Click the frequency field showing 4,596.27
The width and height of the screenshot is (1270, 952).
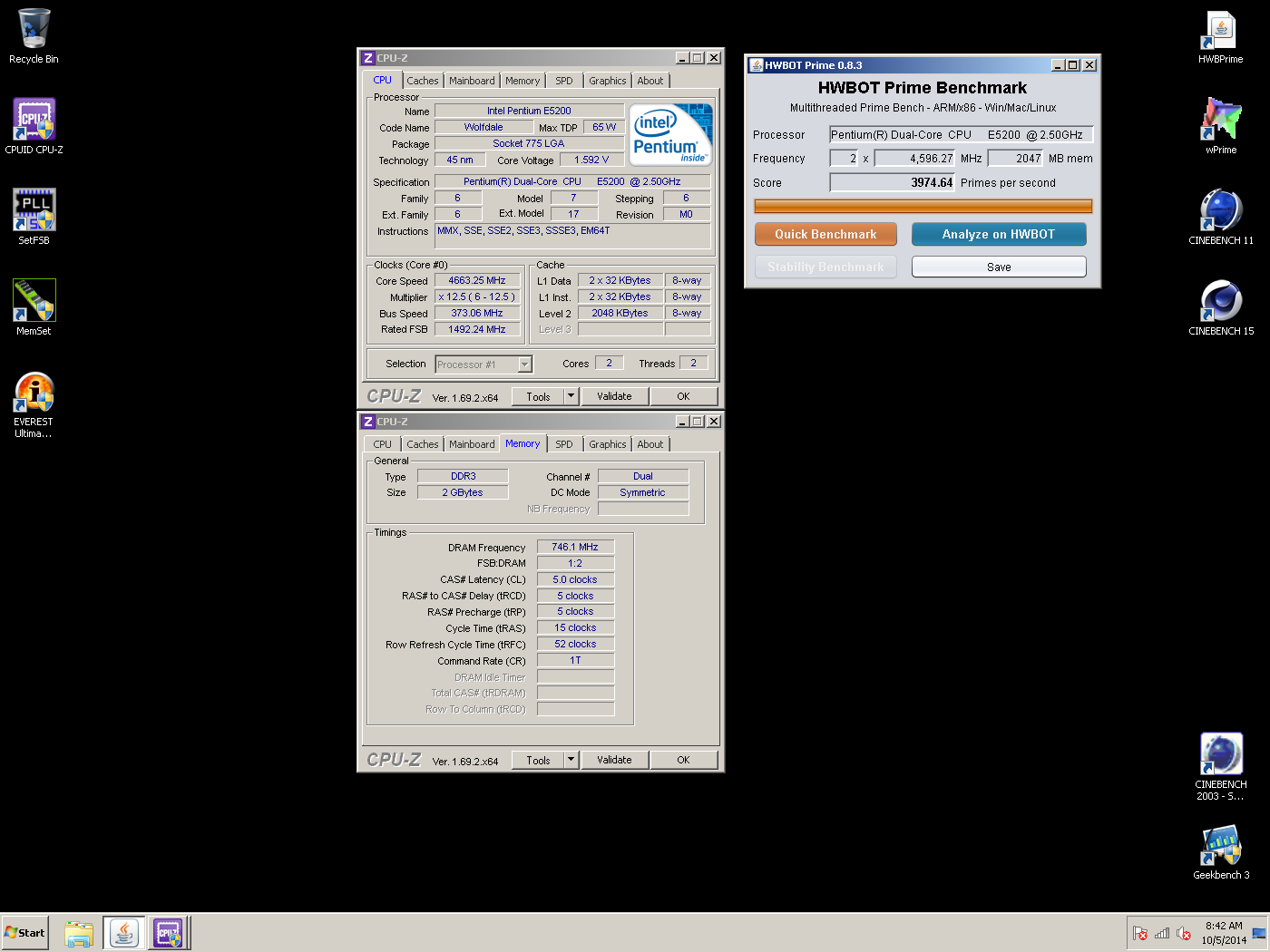click(914, 158)
